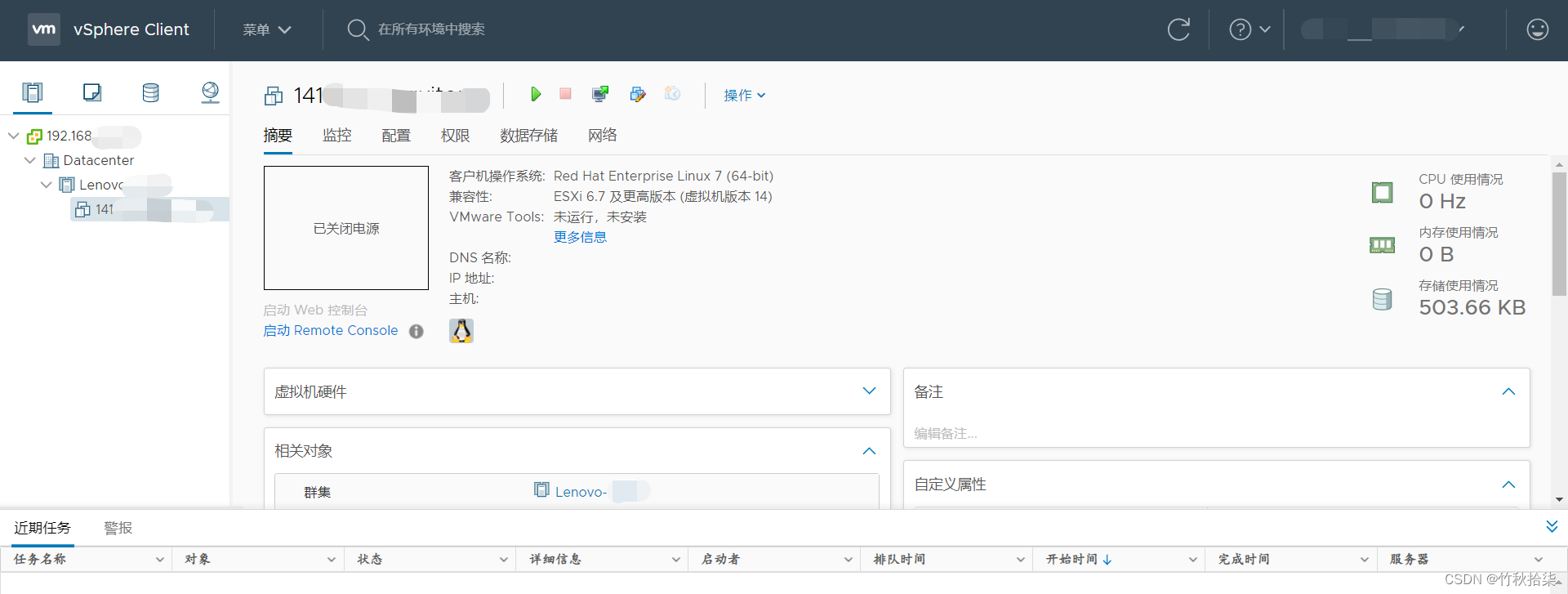Click the 详细信息 column header
The image size is (1568, 594).
point(555,559)
